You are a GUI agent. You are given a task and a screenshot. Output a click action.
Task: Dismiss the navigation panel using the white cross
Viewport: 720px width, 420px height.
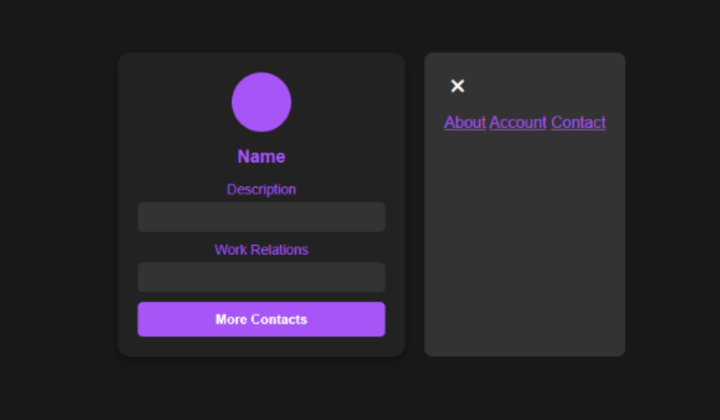coord(457,86)
